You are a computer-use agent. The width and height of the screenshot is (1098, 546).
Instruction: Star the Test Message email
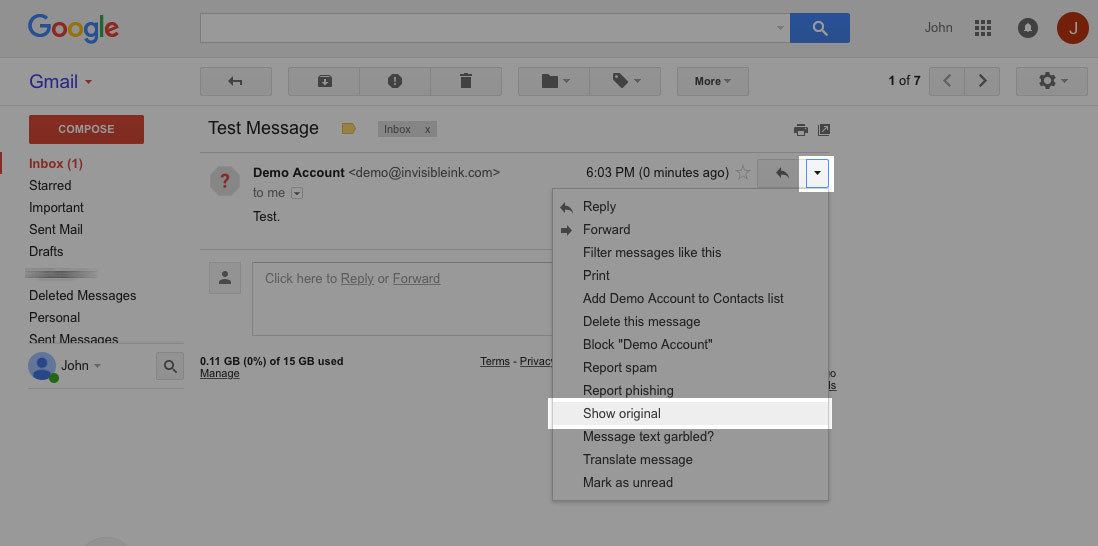point(743,173)
